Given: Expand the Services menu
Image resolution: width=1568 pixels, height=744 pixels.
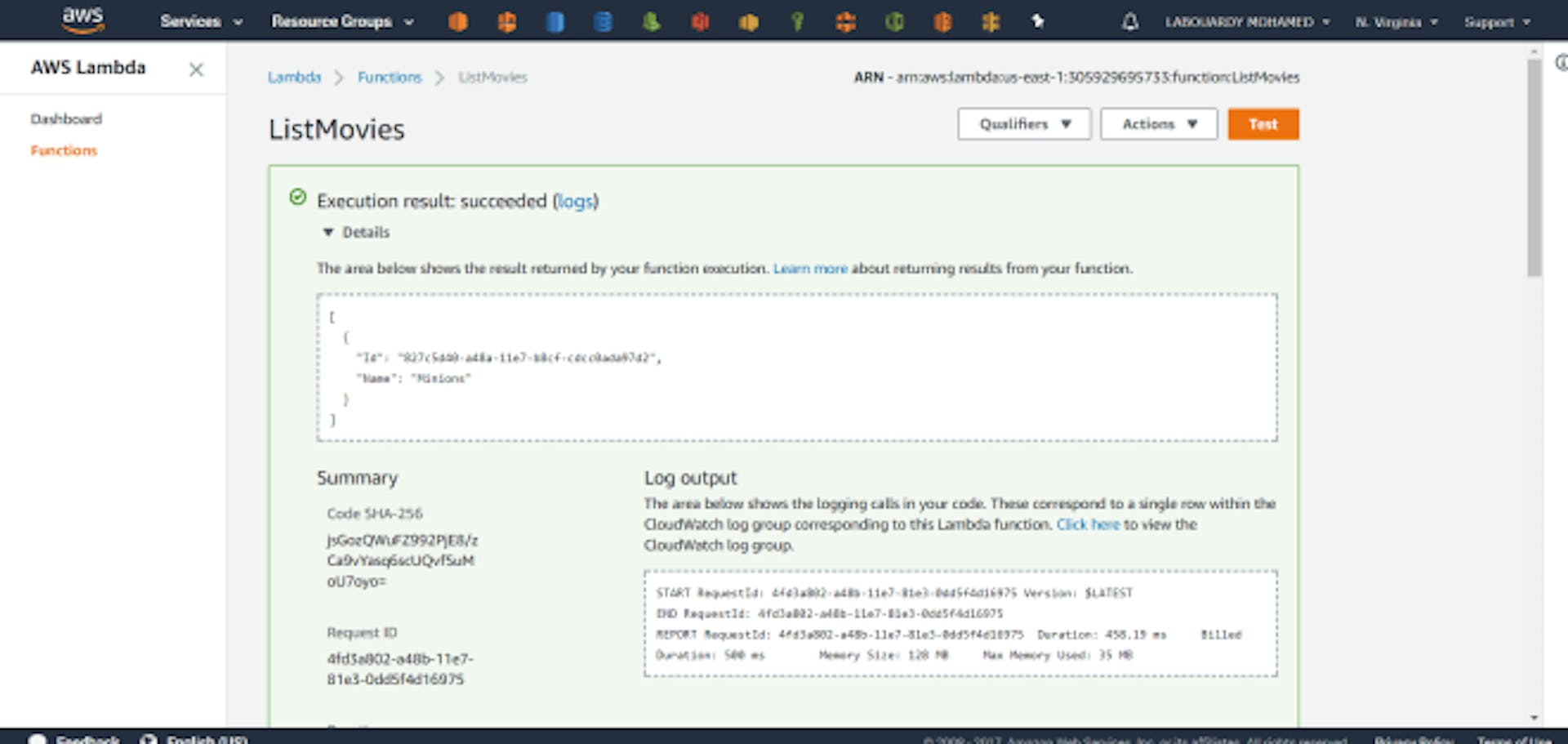Looking at the screenshot, I should pos(201,21).
